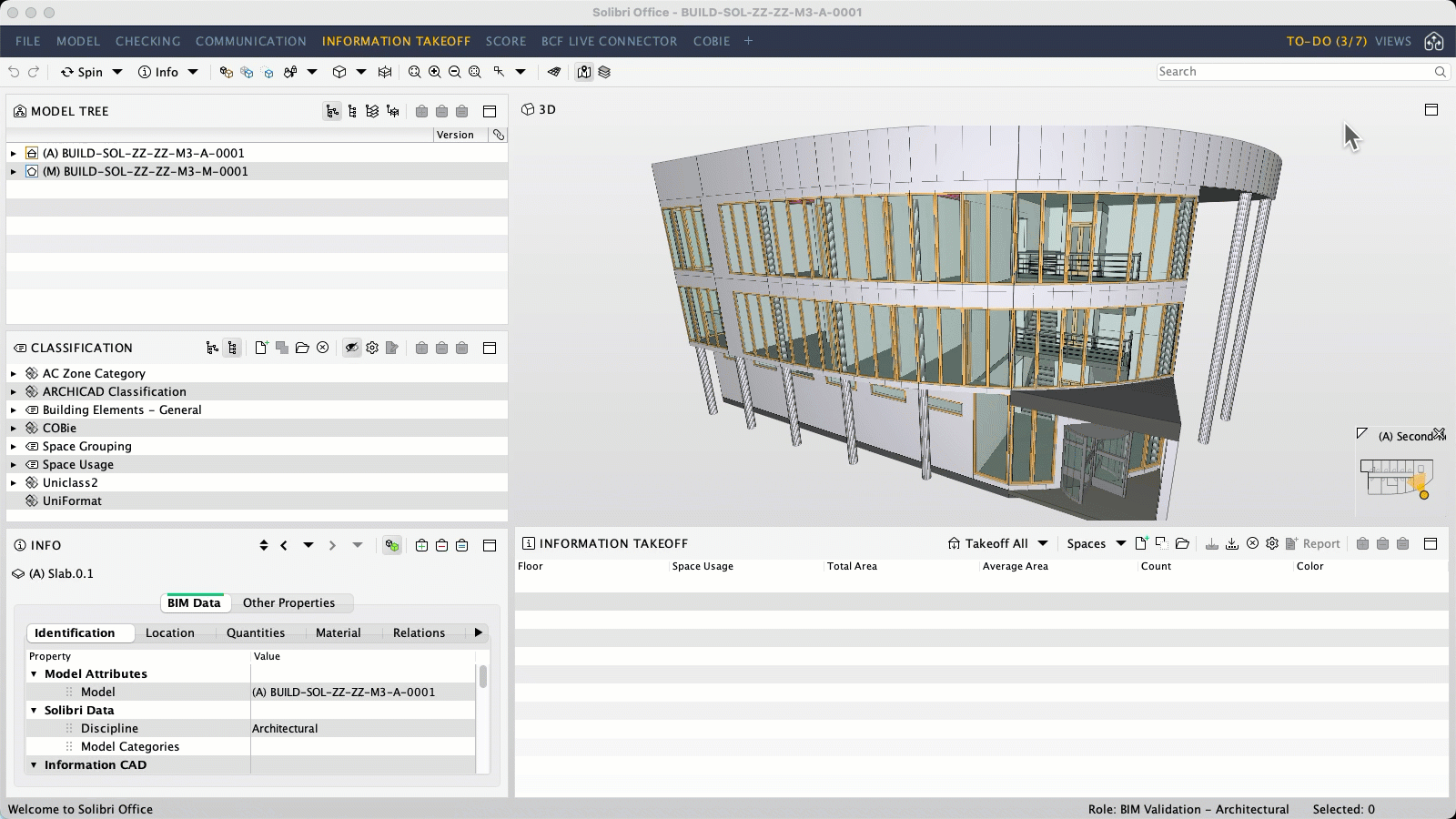The height and width of the screenshot is (819, 1456).
Task: Toggle the highlighted map view mode icon
Action: click(584, 72)
